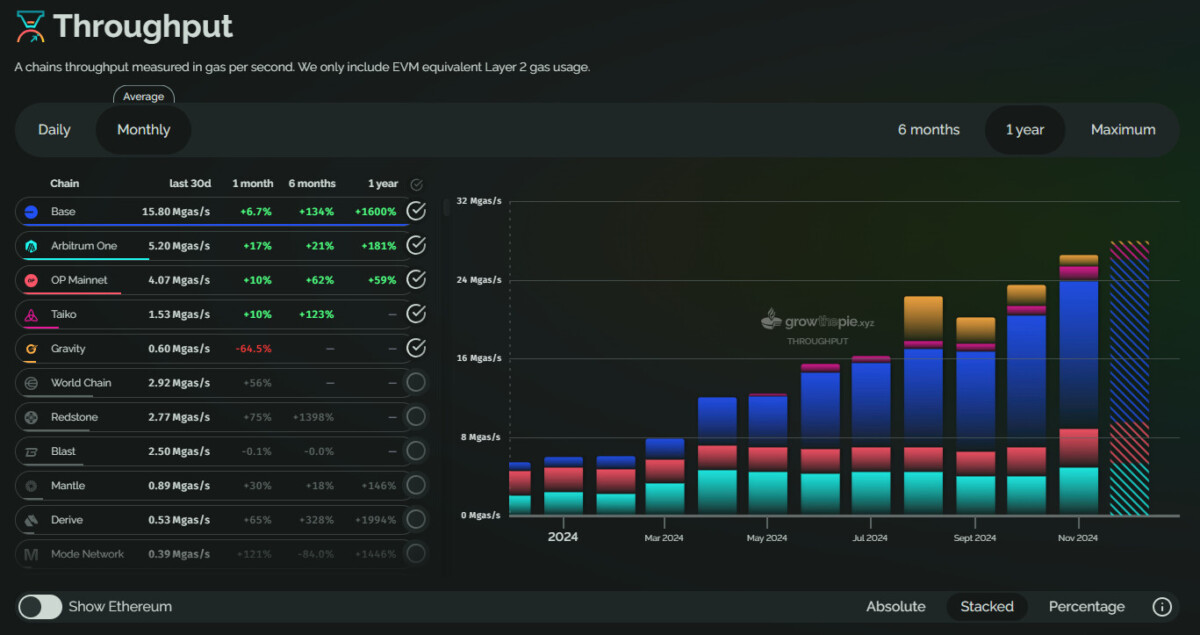Select the 1 year timespan
This screenshot has height=635, width=1200.
(1025, 130)
